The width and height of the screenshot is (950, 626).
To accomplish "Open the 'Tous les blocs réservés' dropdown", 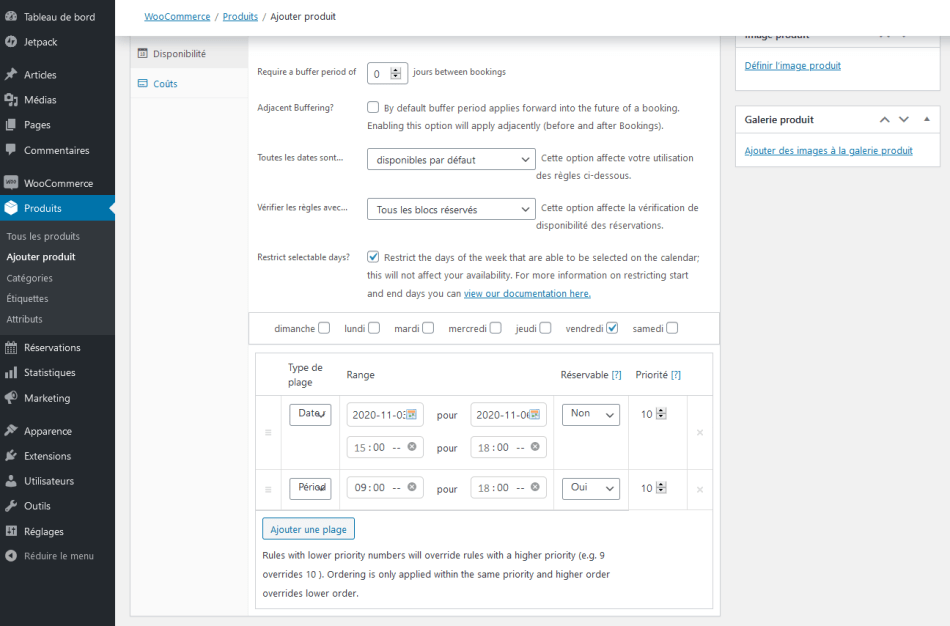I will (451, 210).
